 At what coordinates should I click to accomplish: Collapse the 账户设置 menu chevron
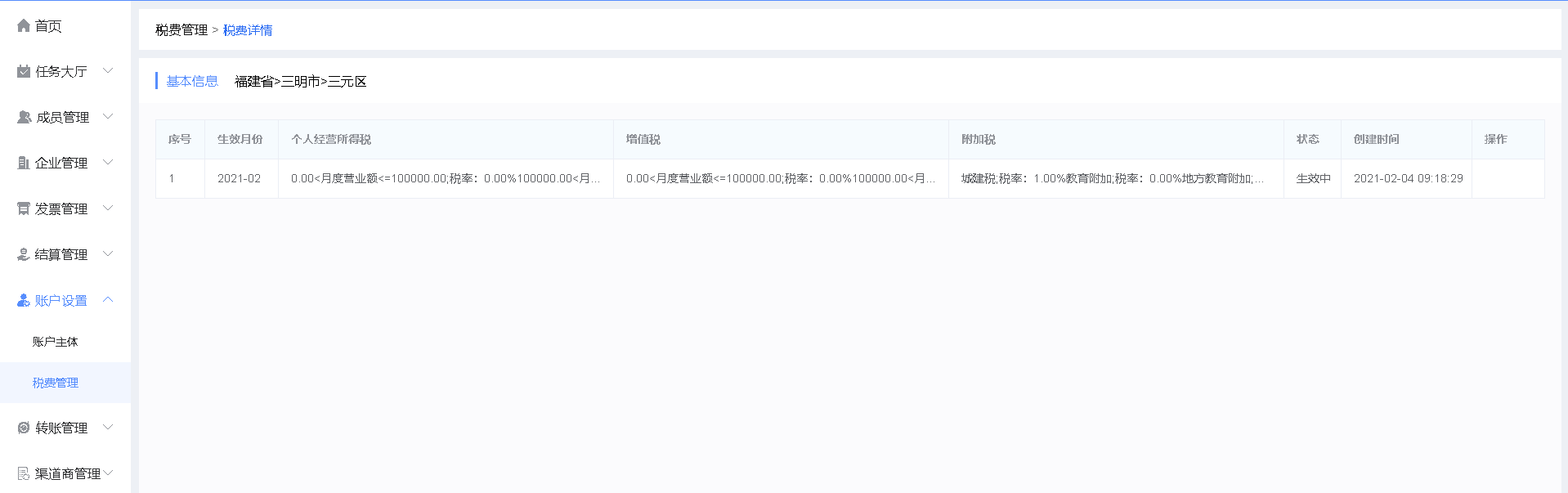(108, 300)
